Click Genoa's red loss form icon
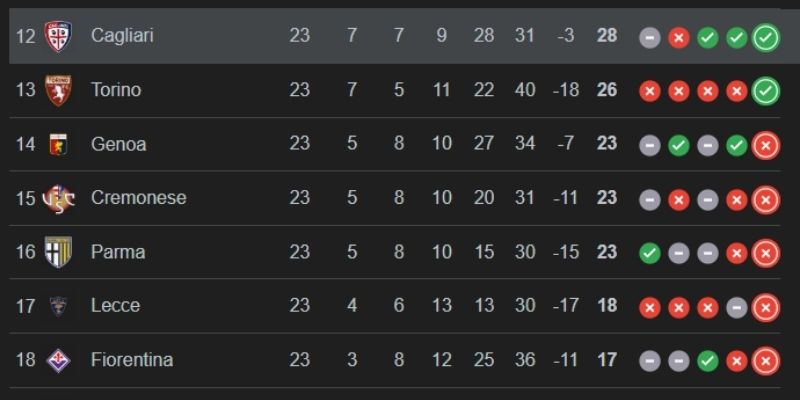Image resolution: width=800 pixels, height=400 pixels. point(766,145)
